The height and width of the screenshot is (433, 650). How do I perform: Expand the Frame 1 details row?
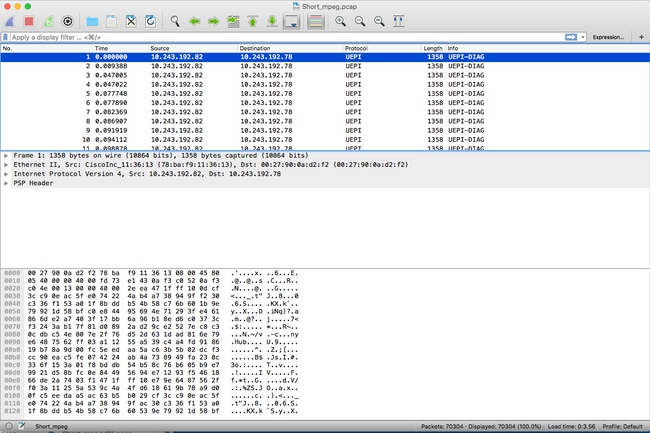tap(6, 156)
